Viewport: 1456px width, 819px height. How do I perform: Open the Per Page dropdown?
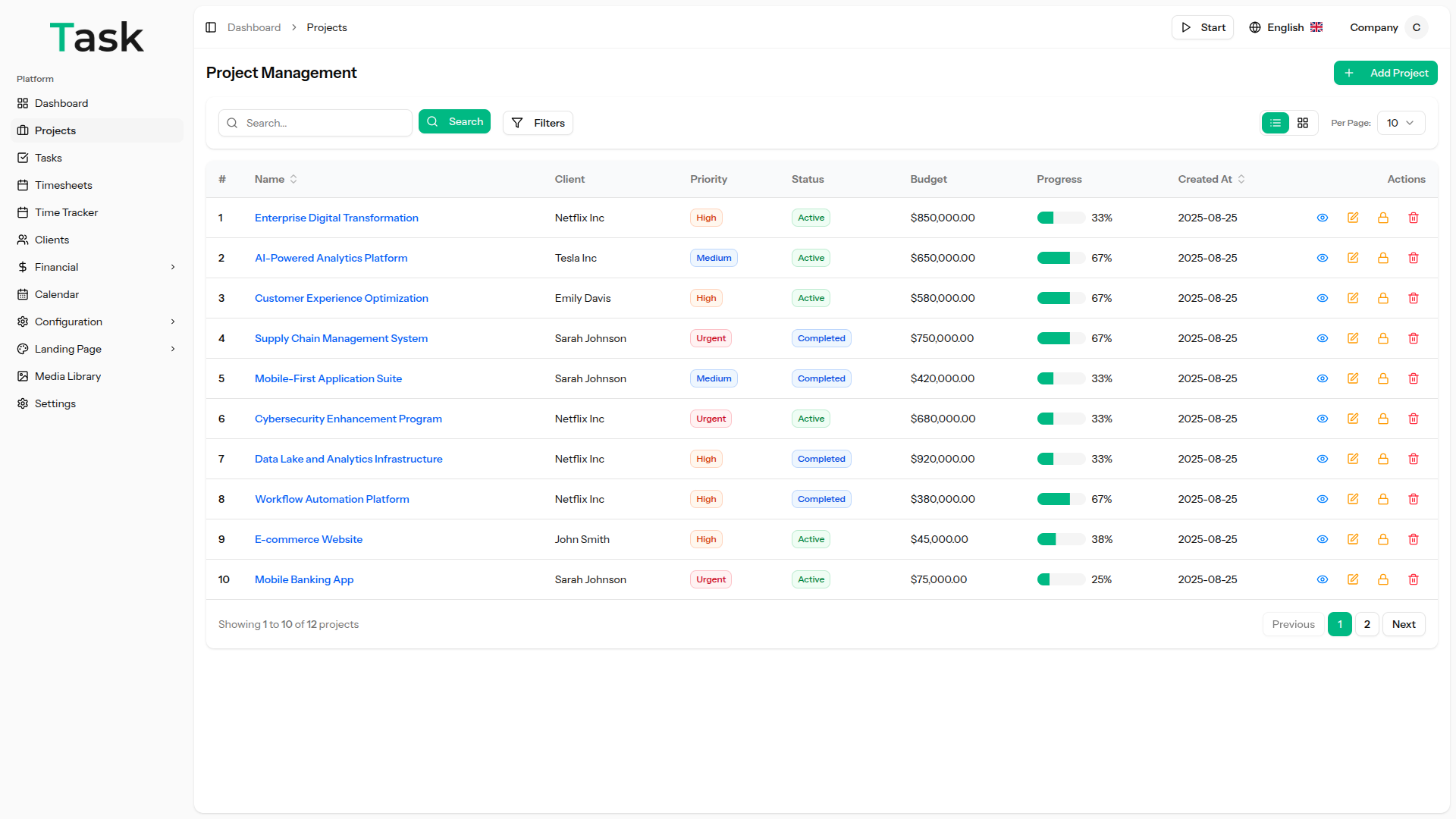1400,123
